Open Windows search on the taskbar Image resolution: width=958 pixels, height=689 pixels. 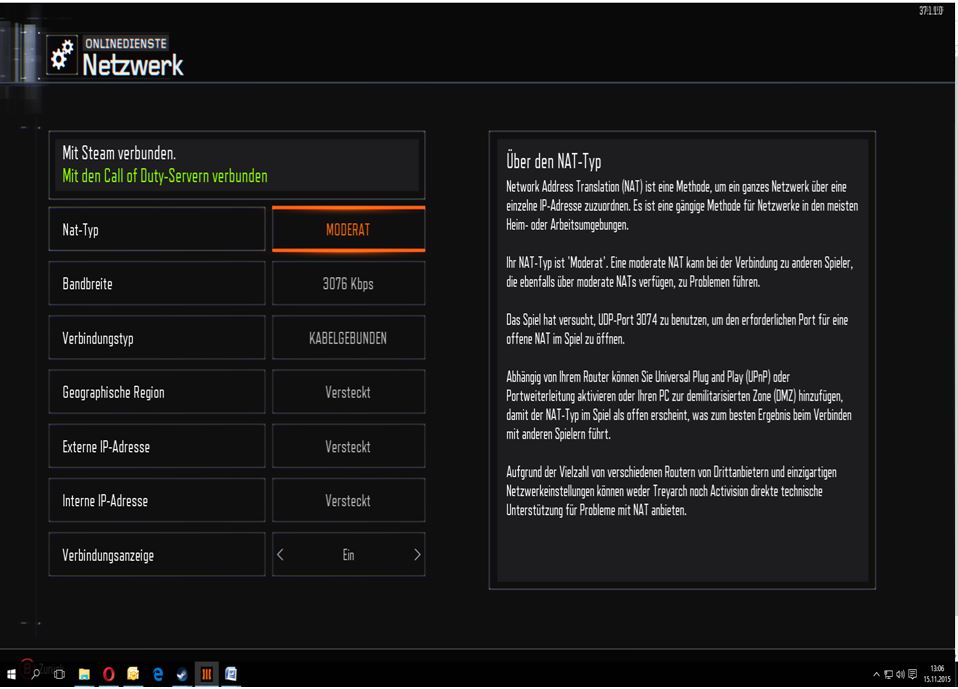pos(35,674)
